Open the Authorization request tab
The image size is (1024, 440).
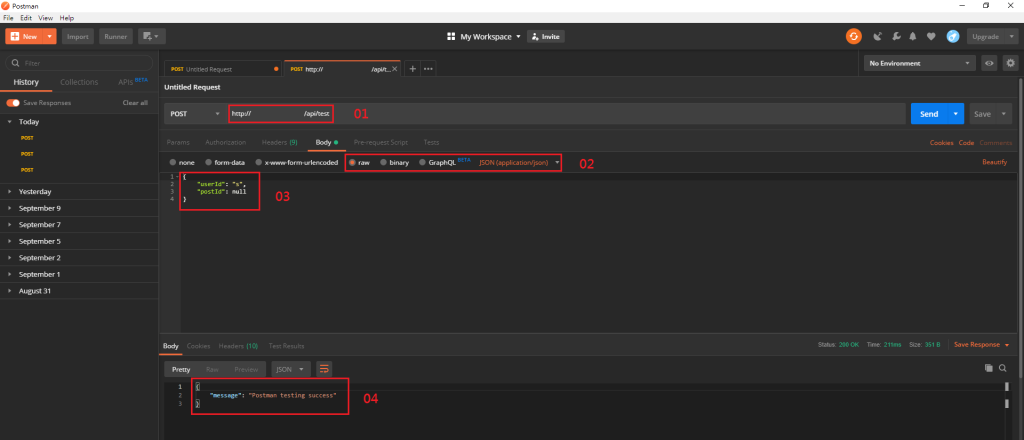(225, 142)
